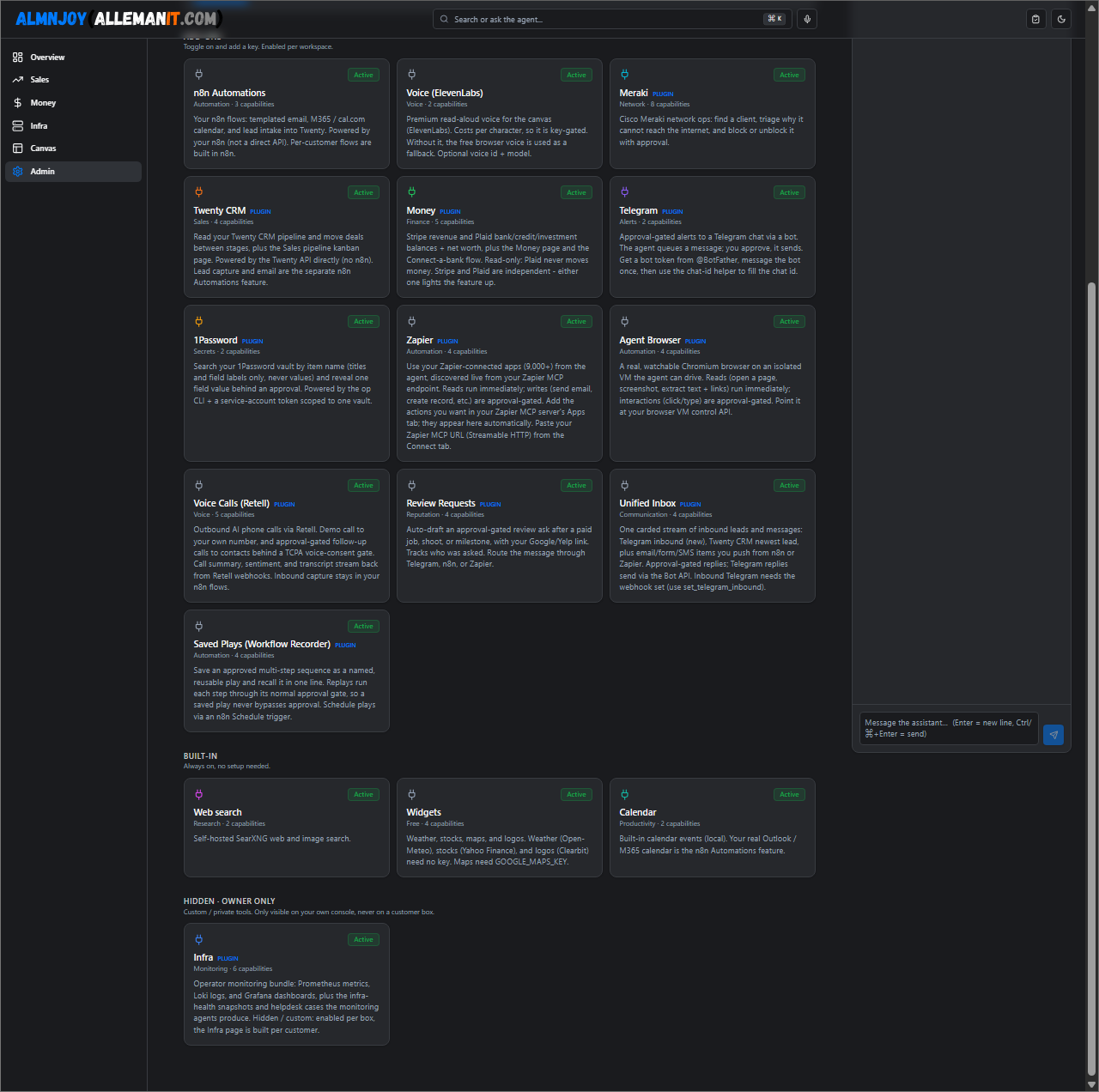Click the Overview grid icon in sidebar
The width and height of the screenshot is (1099, 1092).
[18, 58]
